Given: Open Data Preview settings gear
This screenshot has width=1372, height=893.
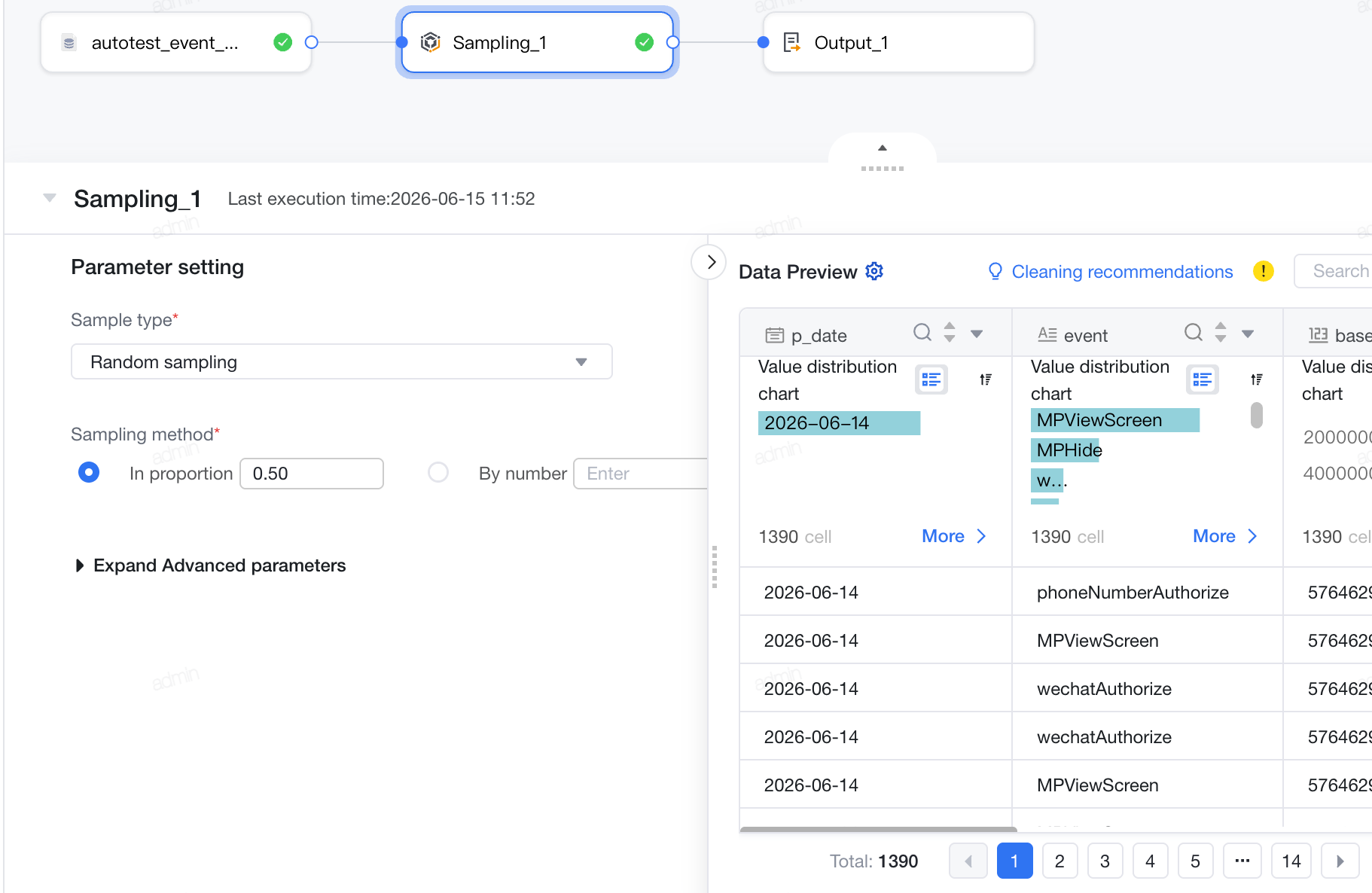Looking at the screenshot, I should pyautogui.click(x=874, y=271).
